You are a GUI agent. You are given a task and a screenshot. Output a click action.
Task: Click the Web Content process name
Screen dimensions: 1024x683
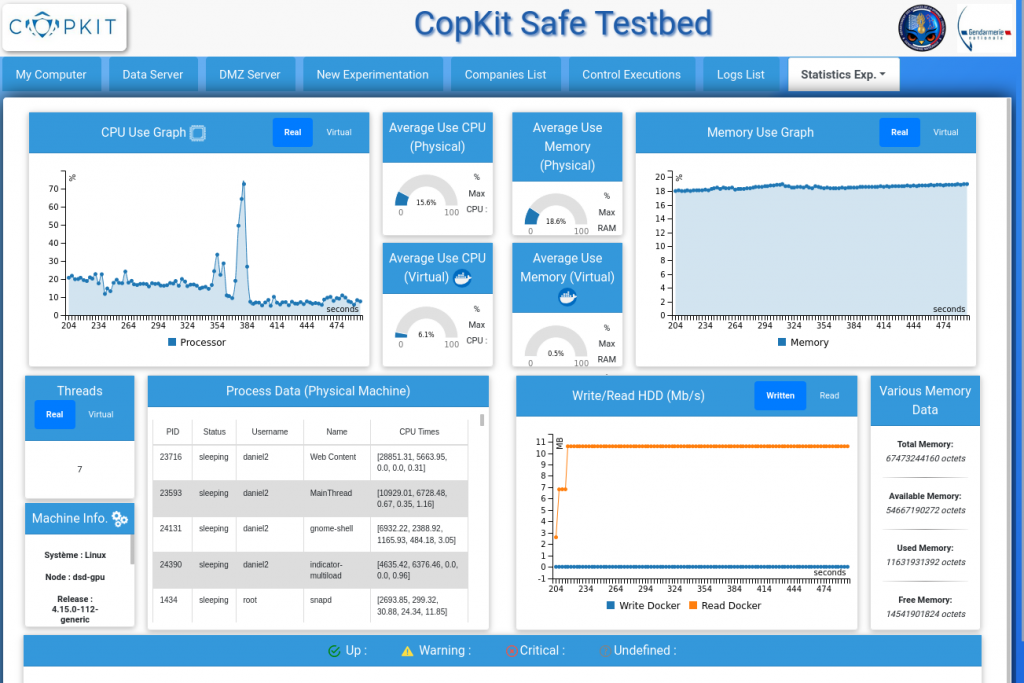333,457
